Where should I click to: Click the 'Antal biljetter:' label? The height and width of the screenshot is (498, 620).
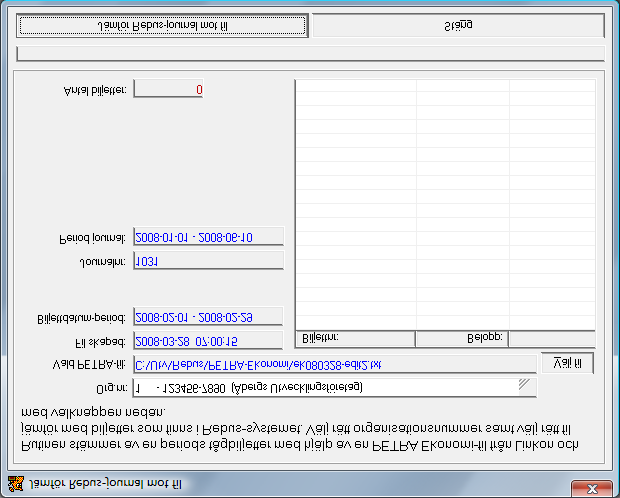click(x=95, y=91)
